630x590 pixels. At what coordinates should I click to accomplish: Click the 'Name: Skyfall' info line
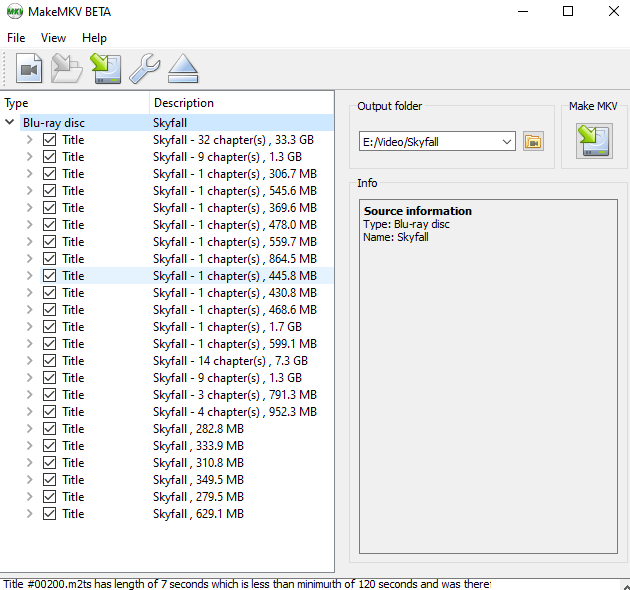(396, 237)
